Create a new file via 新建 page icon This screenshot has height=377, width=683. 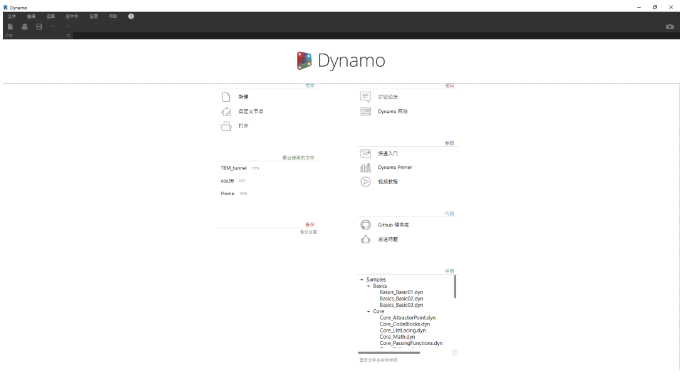[x=226, y=97]
